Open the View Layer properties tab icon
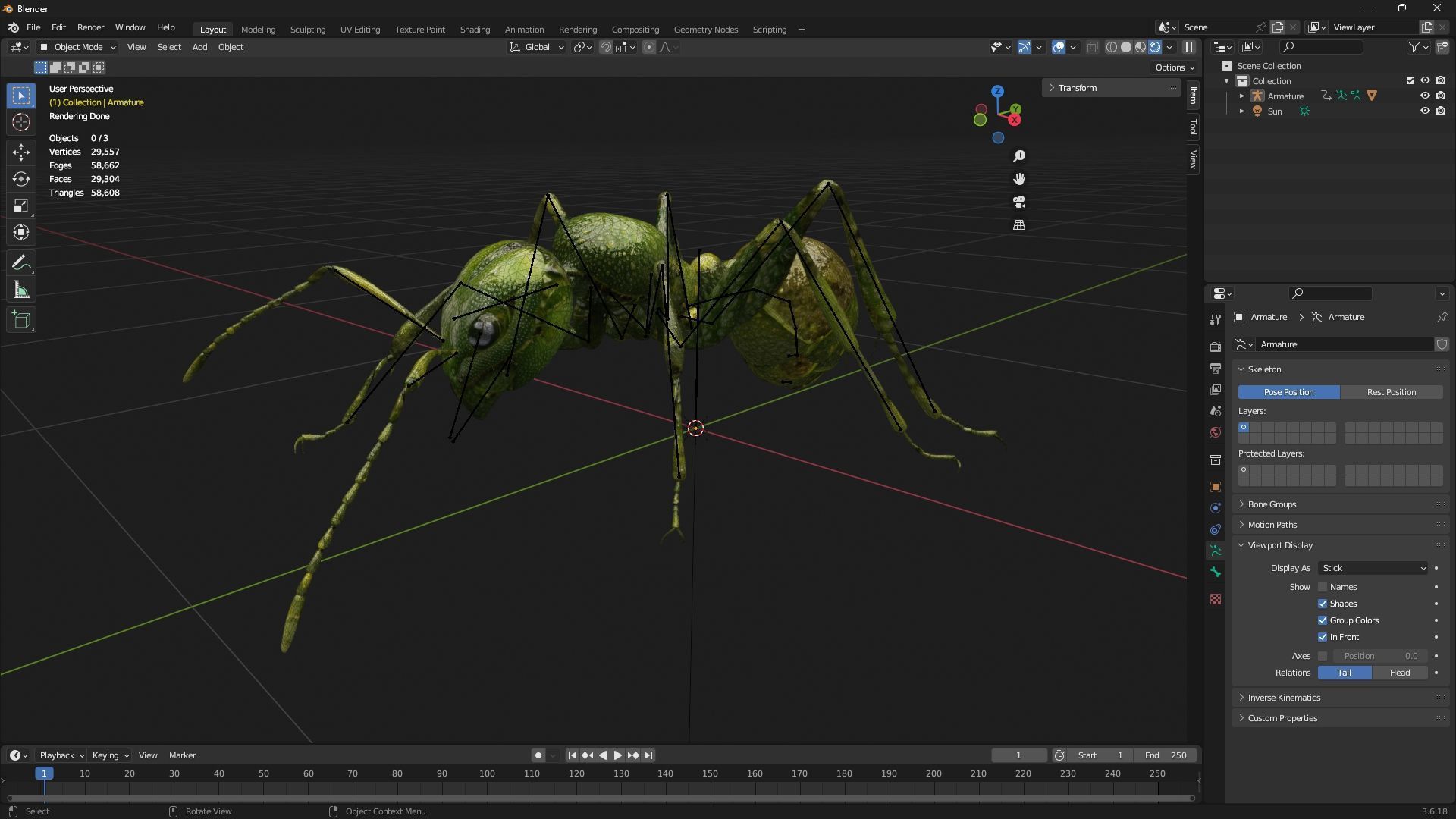This screenshot has width=1456, height=819. point(1216,390)
